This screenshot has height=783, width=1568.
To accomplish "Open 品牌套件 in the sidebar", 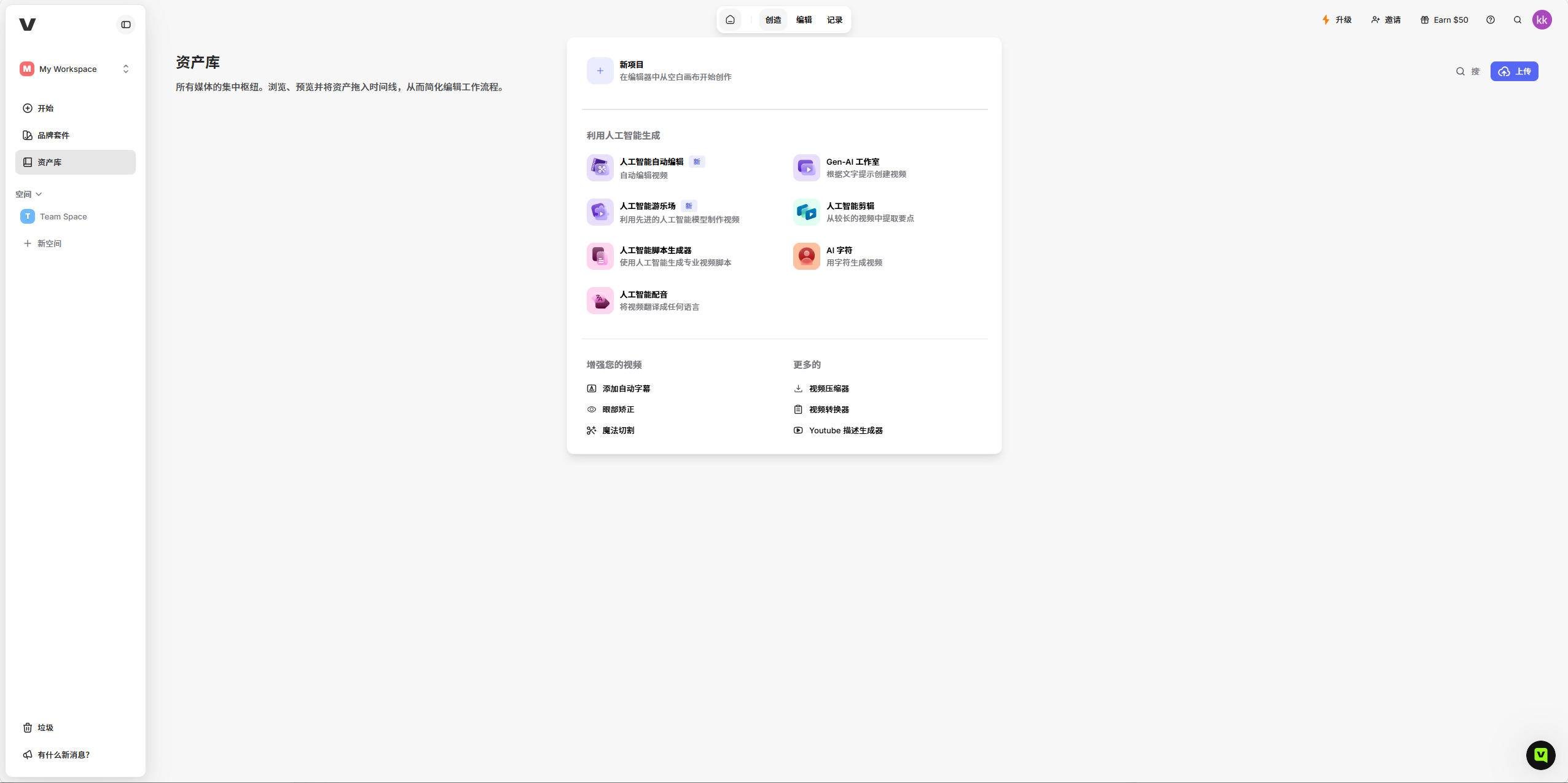I will click(76, 135).
